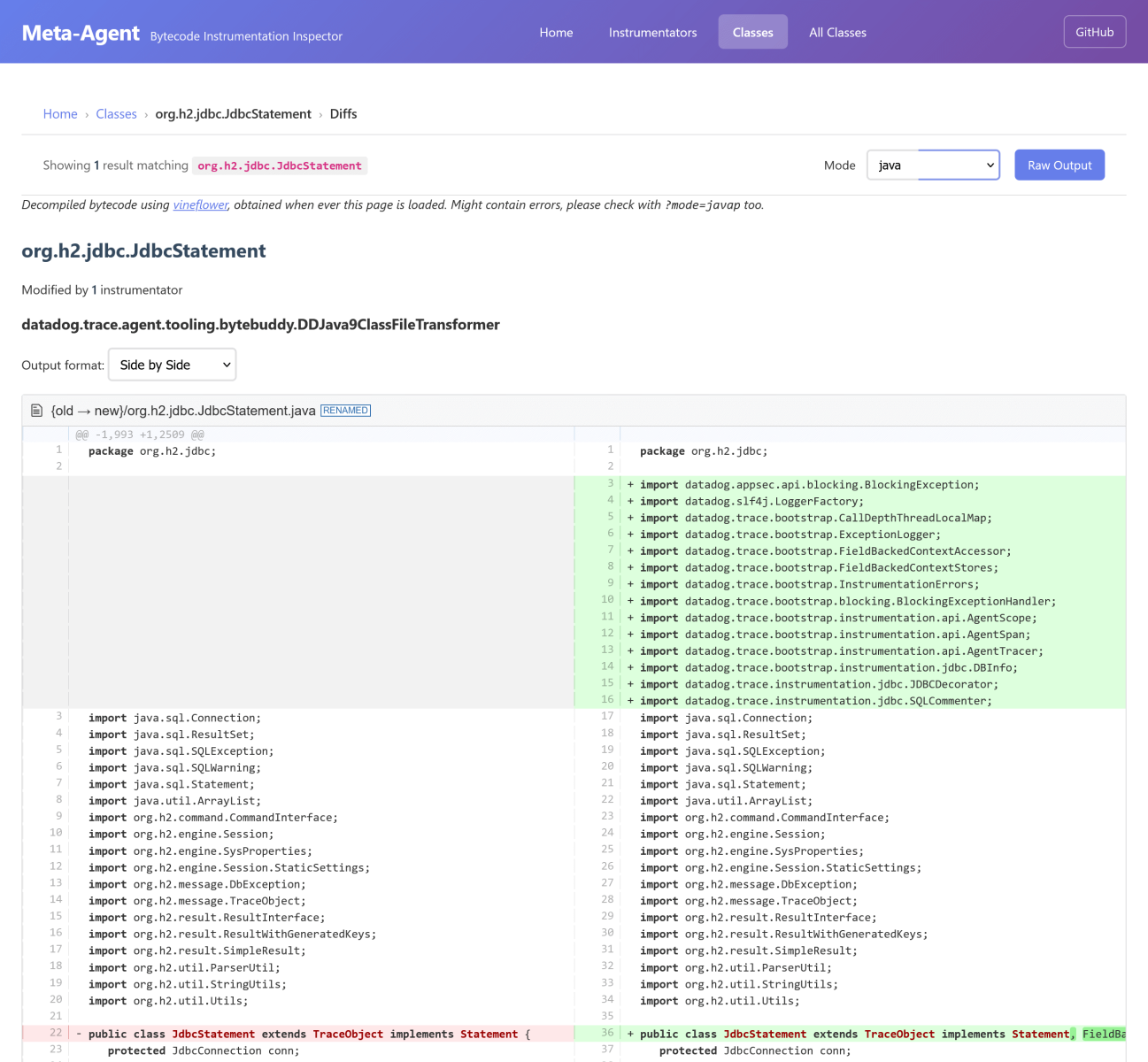The height and width of the screenshot is (1062, 1148).
Task: Follow the vineflower hyperlink
Action: [x=200, y=205]
